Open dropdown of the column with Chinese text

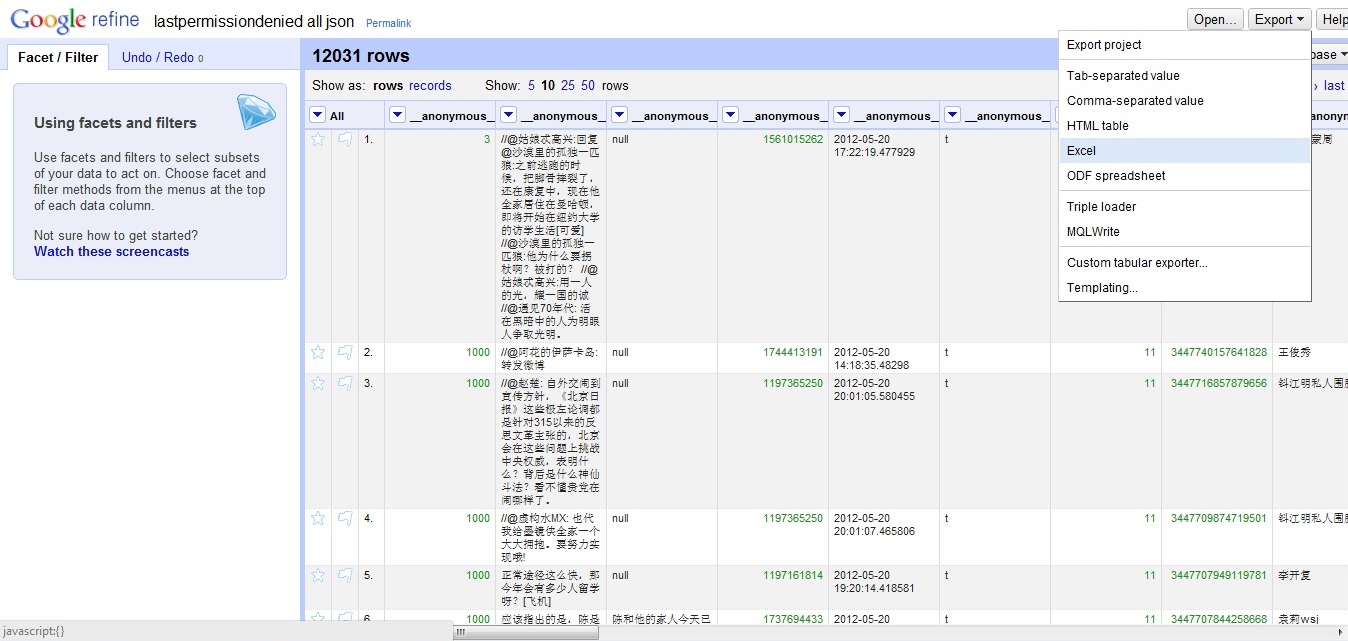[x=508, y=115]
